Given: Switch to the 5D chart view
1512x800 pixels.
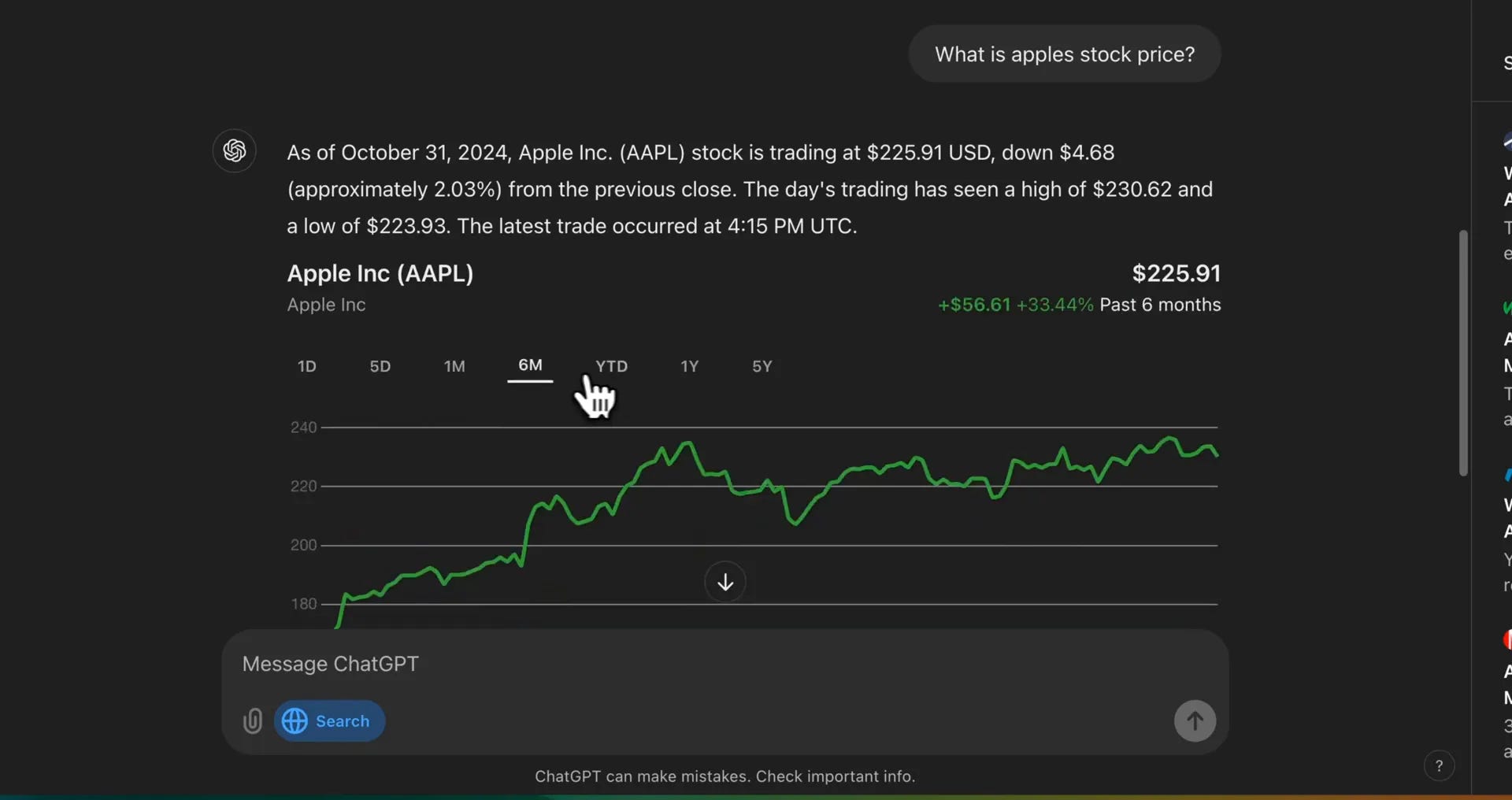Looking at the screenshot, I should (380, 366).
